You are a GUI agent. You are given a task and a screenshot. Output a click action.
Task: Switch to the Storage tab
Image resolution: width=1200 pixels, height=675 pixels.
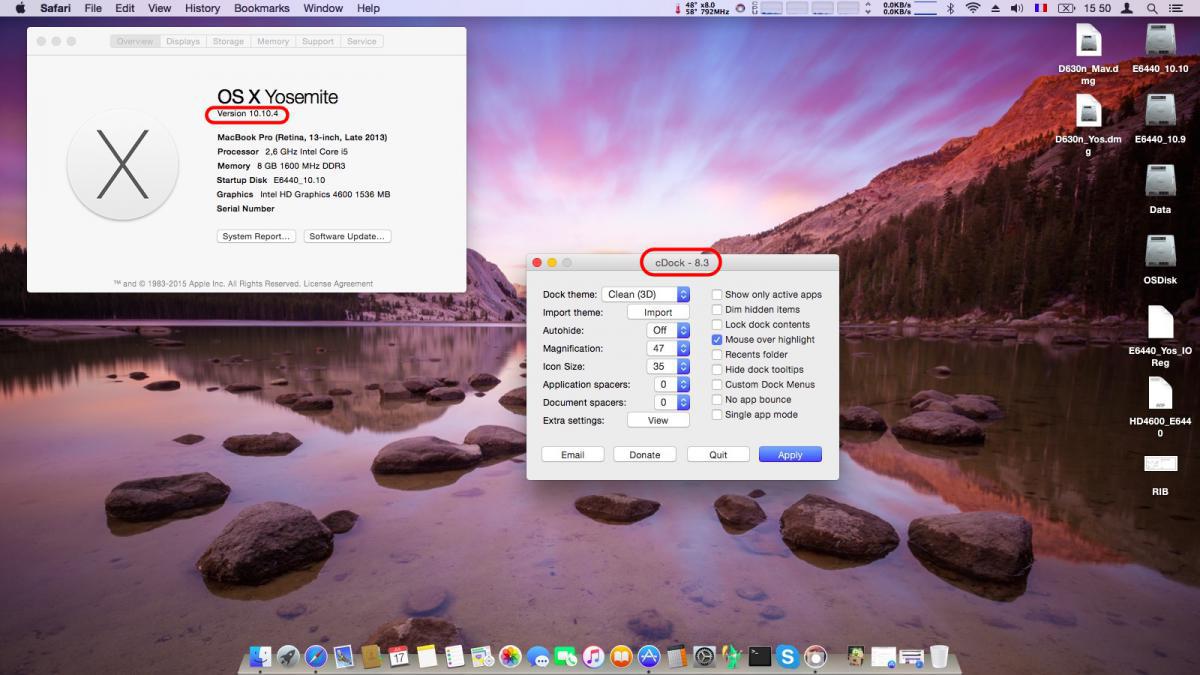click(228, 41)
